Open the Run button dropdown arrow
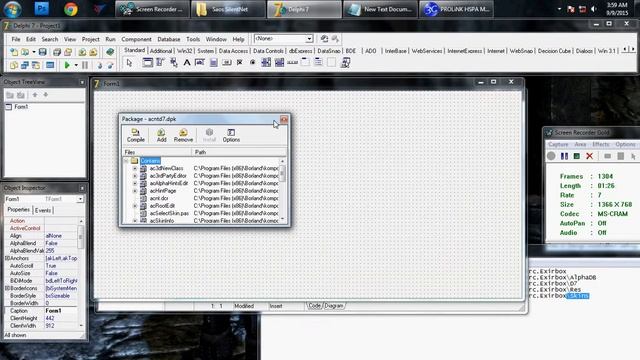The image size is (640, 360). tap(76, 65)
